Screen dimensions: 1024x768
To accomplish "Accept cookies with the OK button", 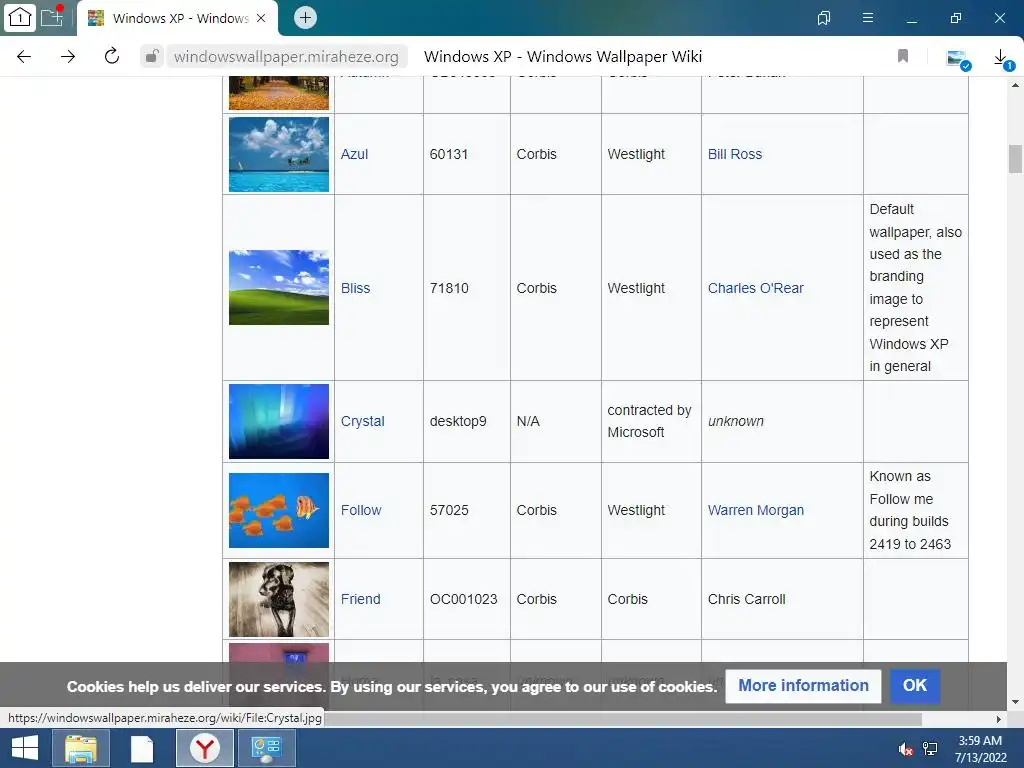I will 914,686.
